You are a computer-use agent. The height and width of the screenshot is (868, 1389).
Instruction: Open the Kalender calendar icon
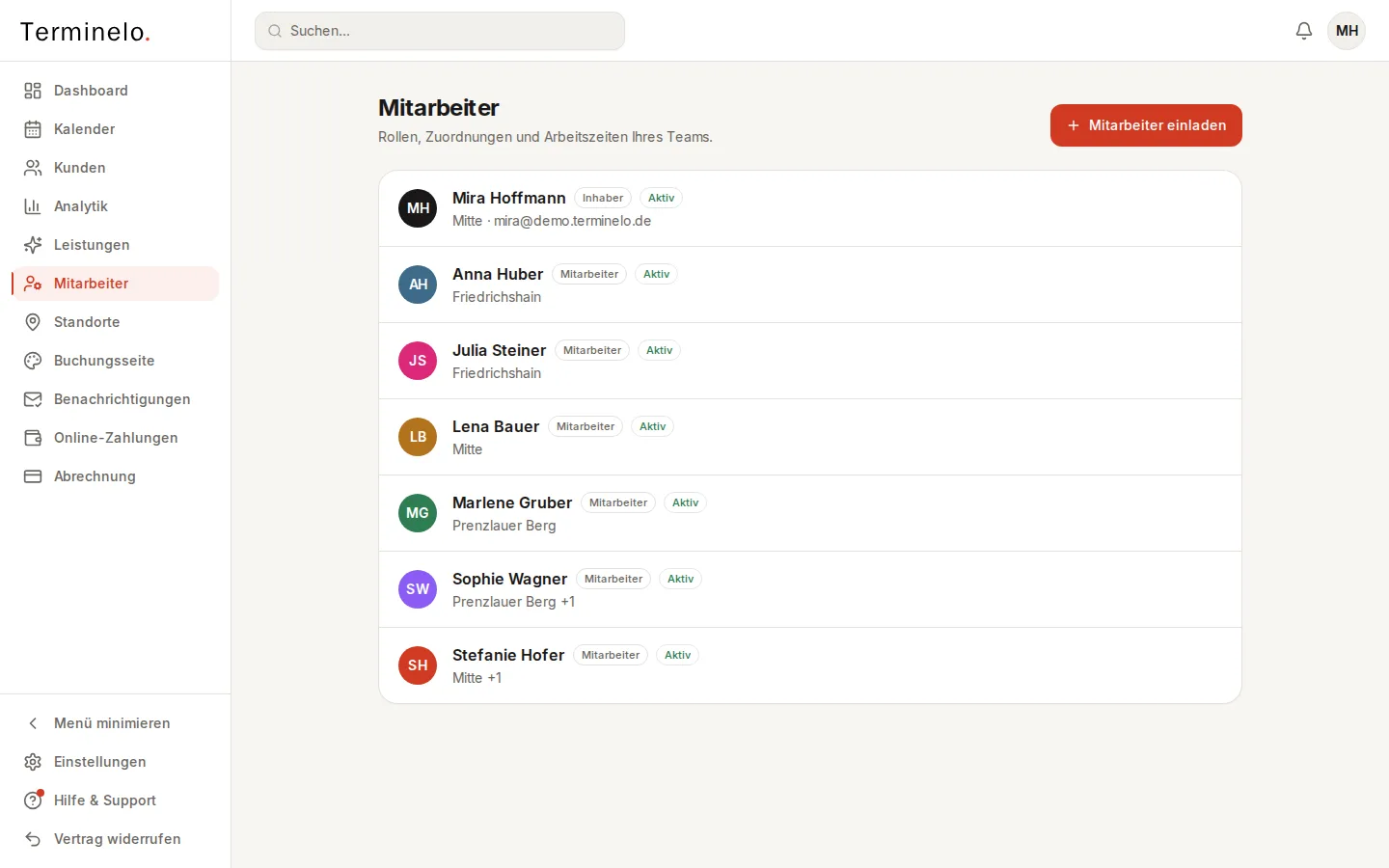33,129
